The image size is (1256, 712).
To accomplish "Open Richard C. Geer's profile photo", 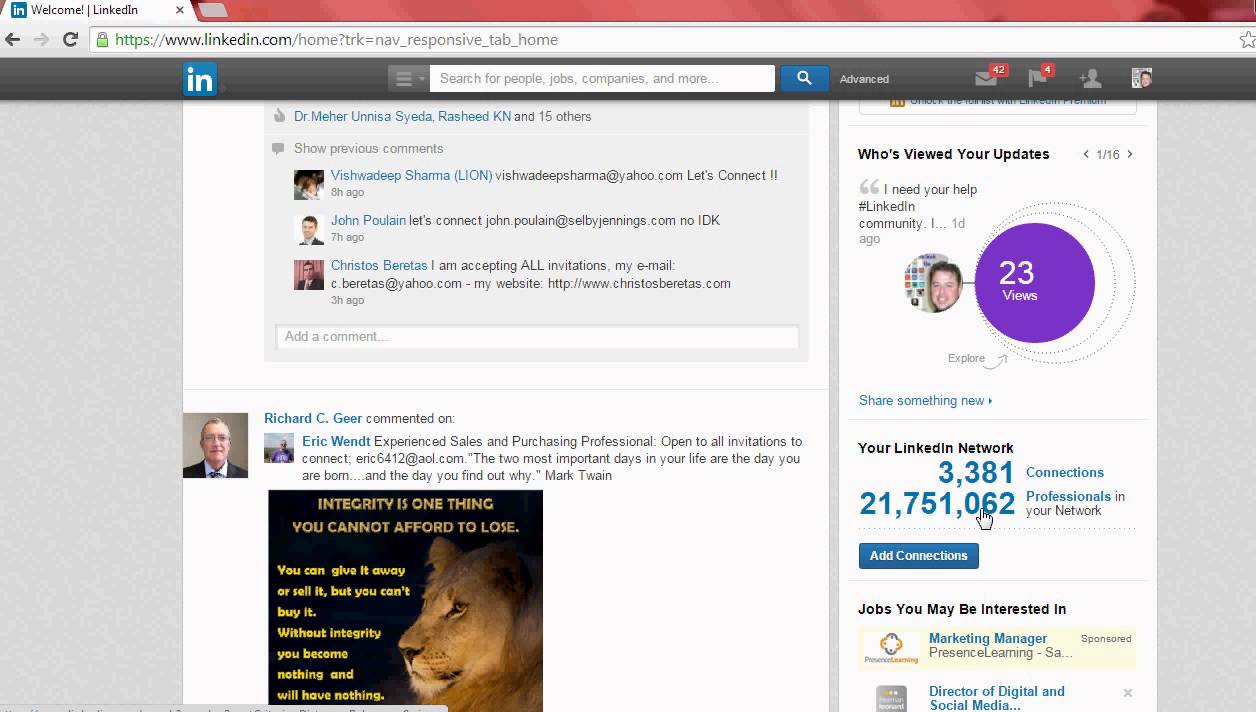I will pyautogui.click(x=215, y=445).
